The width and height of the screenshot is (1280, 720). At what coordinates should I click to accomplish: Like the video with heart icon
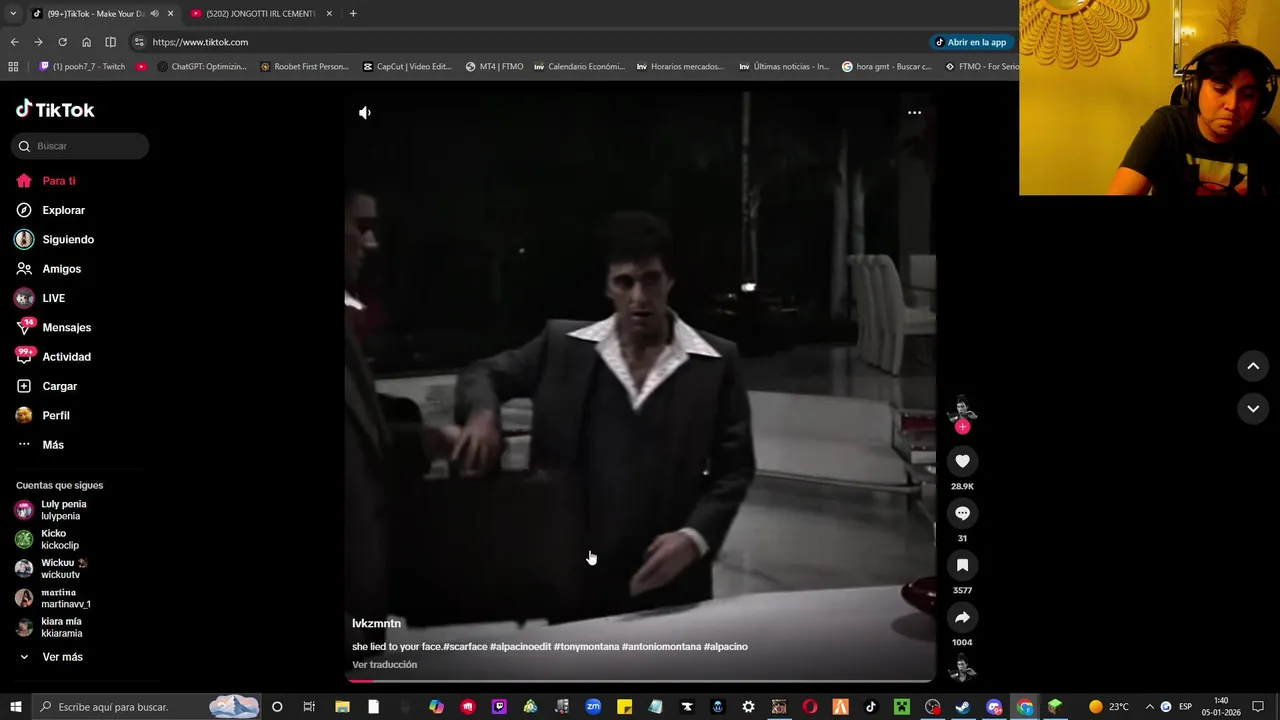(x=962, y=461)
